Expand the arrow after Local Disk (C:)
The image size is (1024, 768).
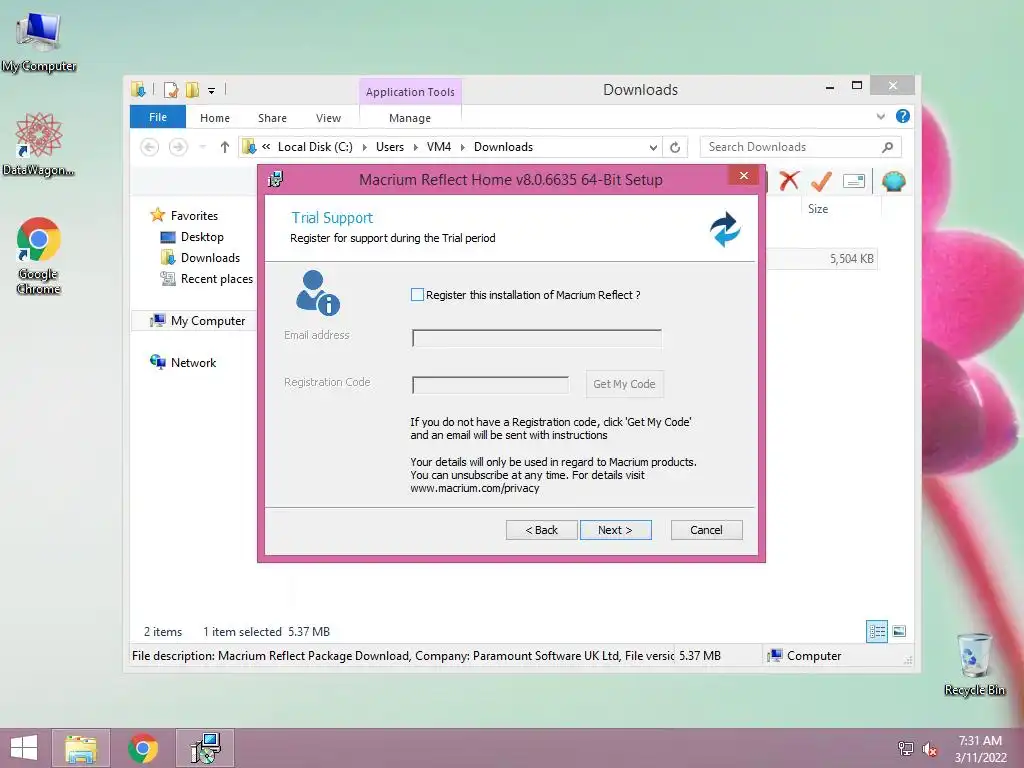pyautogui.click(x=364, y=148)
